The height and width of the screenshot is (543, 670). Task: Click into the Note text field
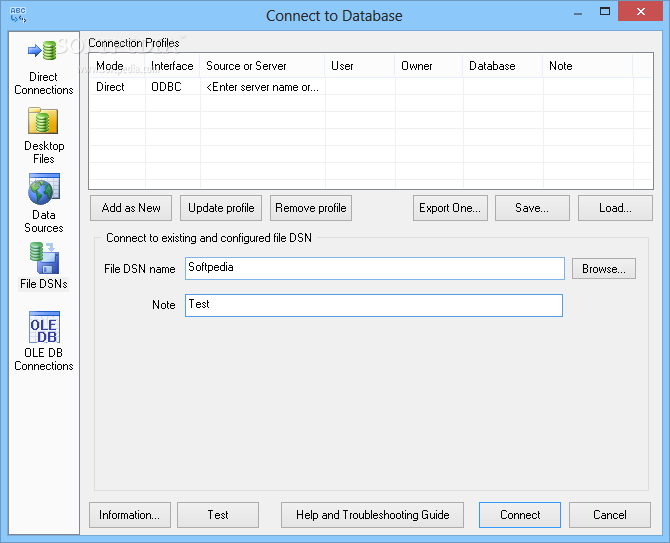pos(373,305)
